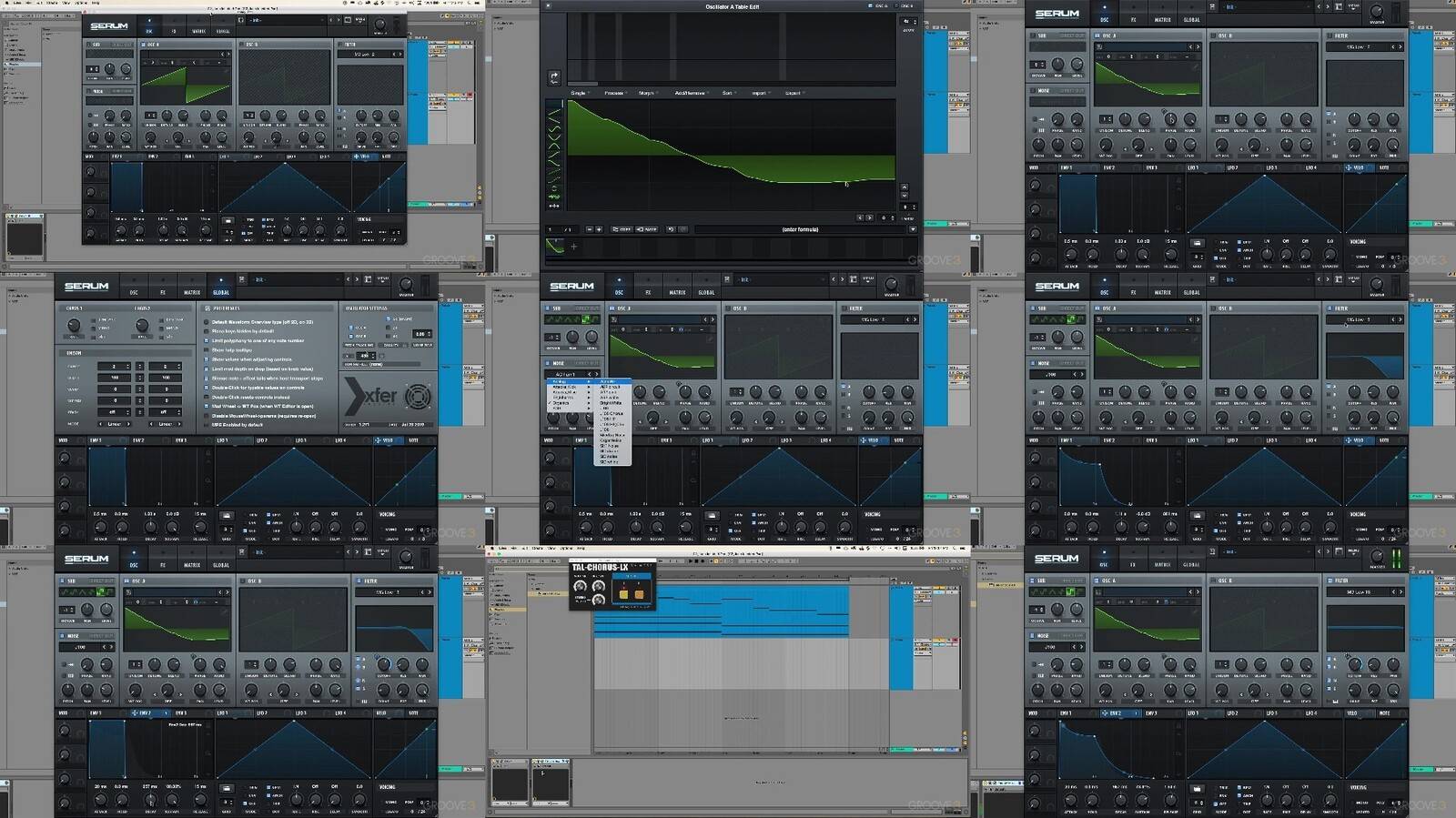Toggle 'Piano keys hidden by default' preference checkbox
1456x818 pixels.
tap(206, 331)
